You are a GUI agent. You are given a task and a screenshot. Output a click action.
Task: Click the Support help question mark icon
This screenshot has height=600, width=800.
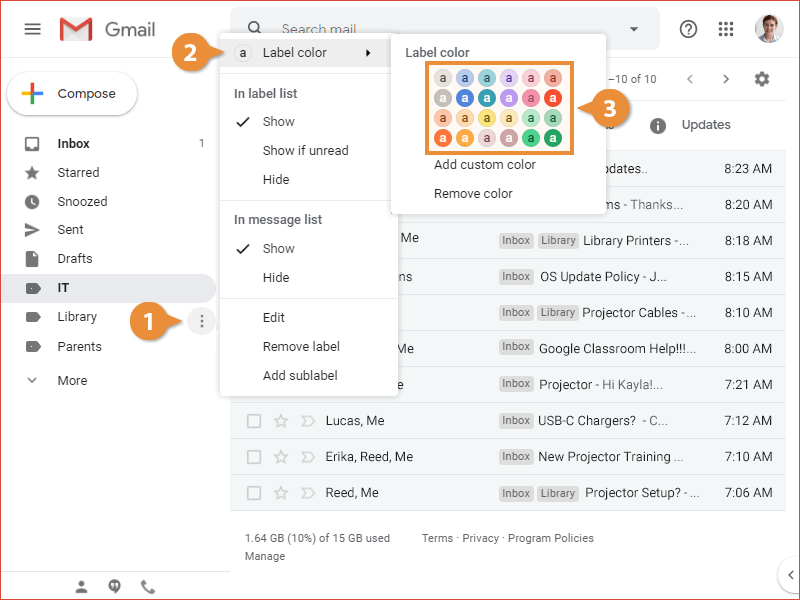click(x=688, y=29)
